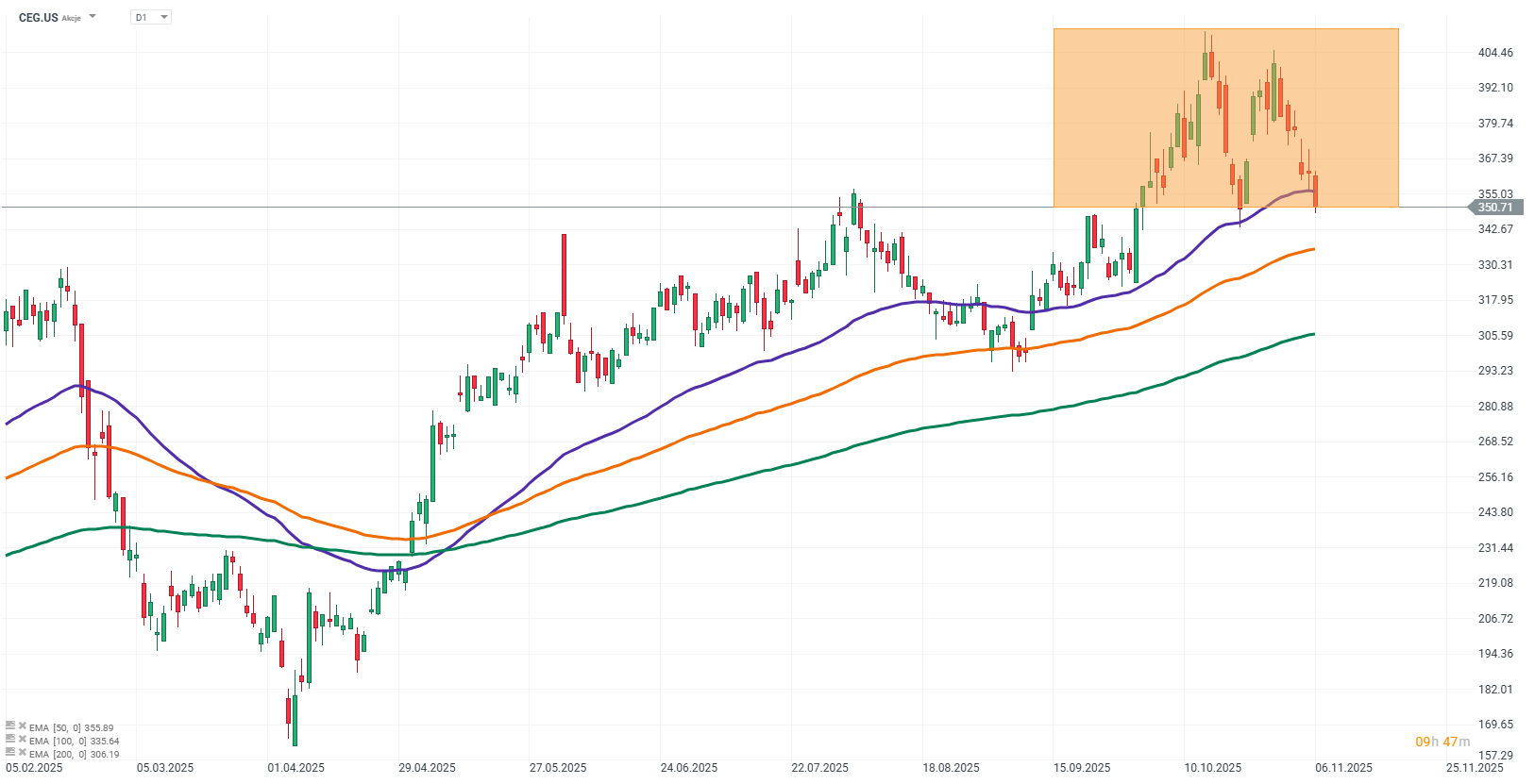Click the 22.07.2025 date on the time axis
This screenshot has width=1535, height=784.
point(819,768)
